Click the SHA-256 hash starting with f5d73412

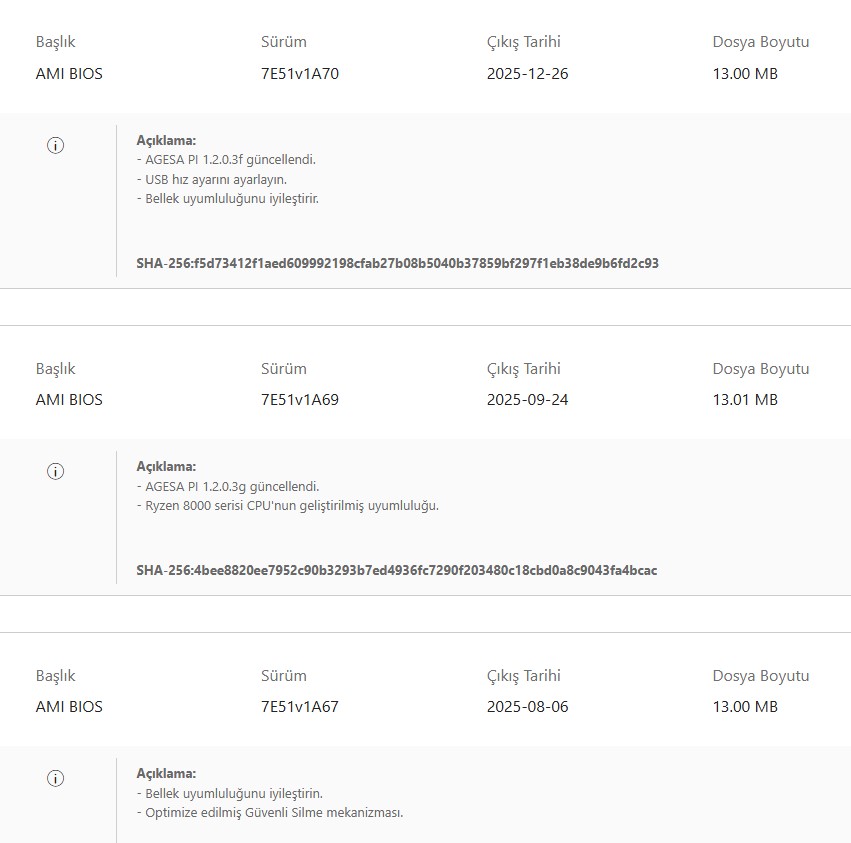397,264
